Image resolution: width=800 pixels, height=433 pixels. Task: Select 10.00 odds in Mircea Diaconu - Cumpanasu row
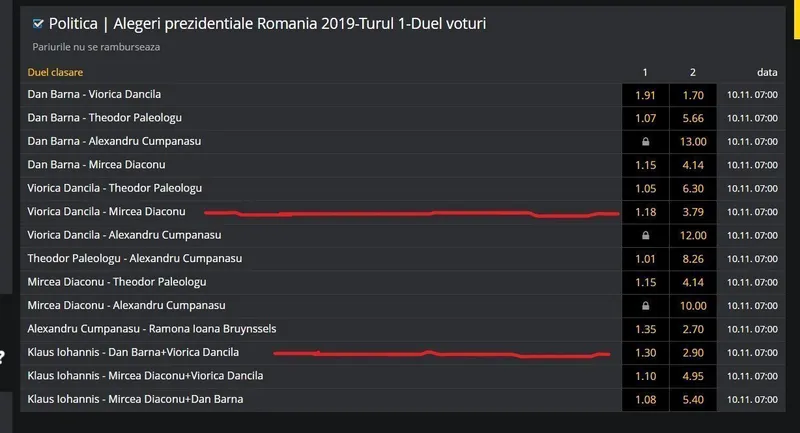point(693,305)
